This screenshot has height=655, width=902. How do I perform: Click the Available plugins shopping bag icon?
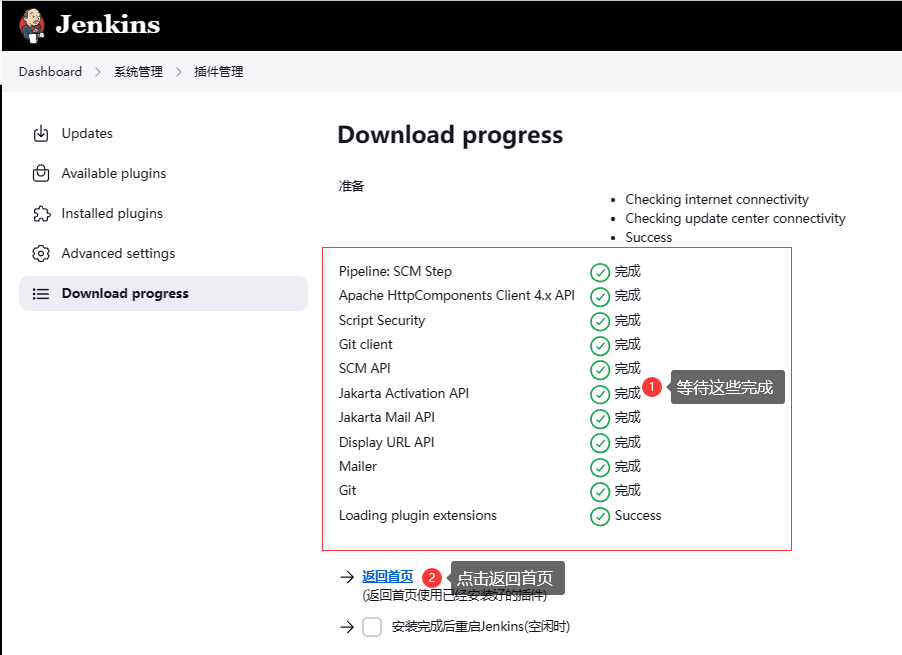(41, 173)
